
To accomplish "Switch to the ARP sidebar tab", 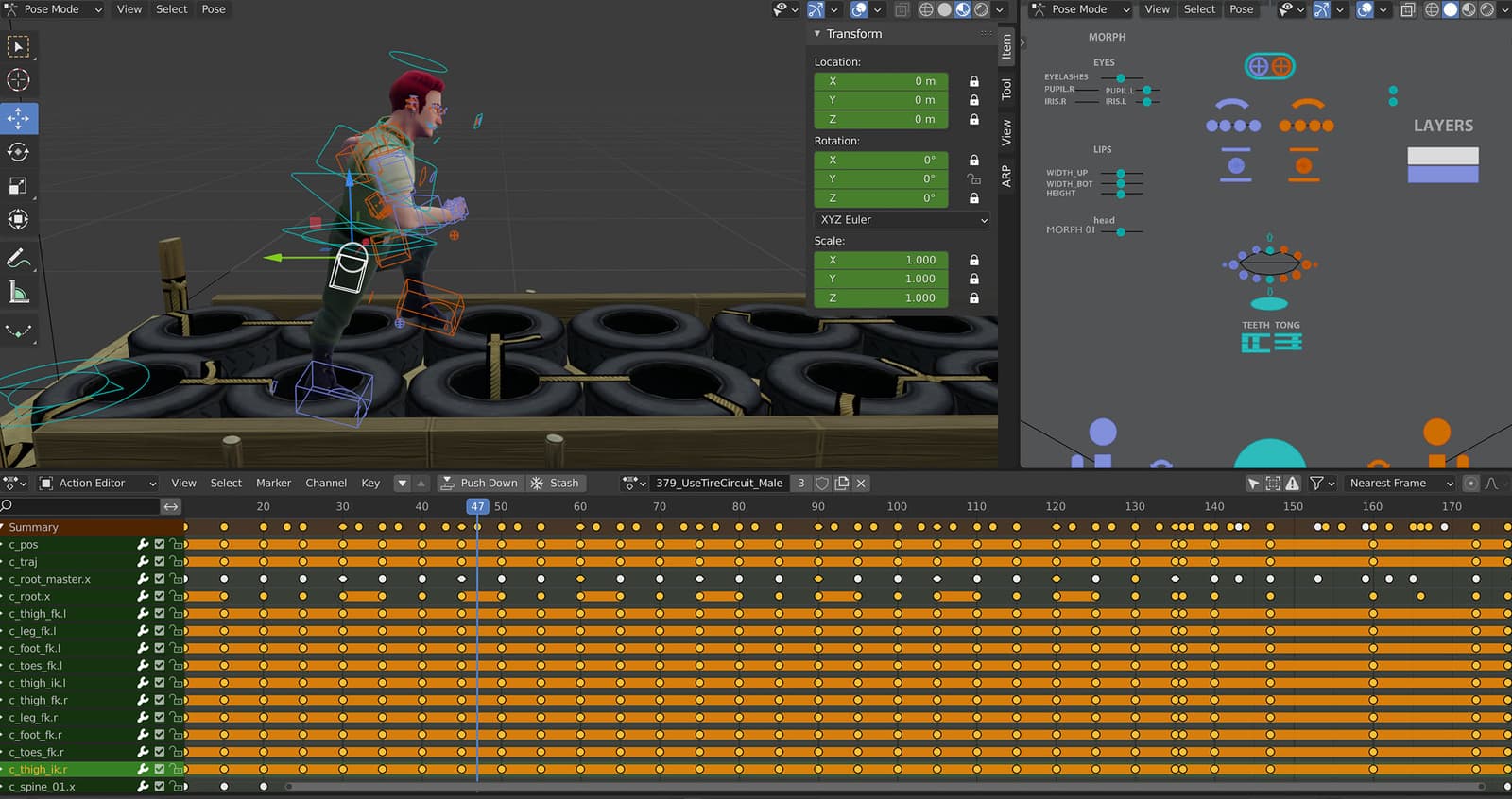I will click(1006, 176).
